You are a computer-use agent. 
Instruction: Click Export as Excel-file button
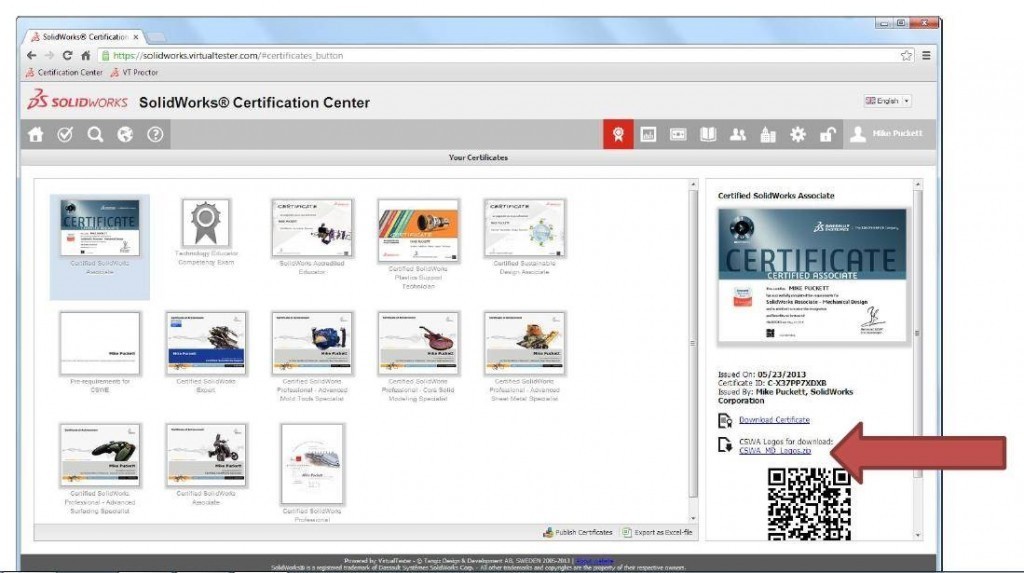656,533
